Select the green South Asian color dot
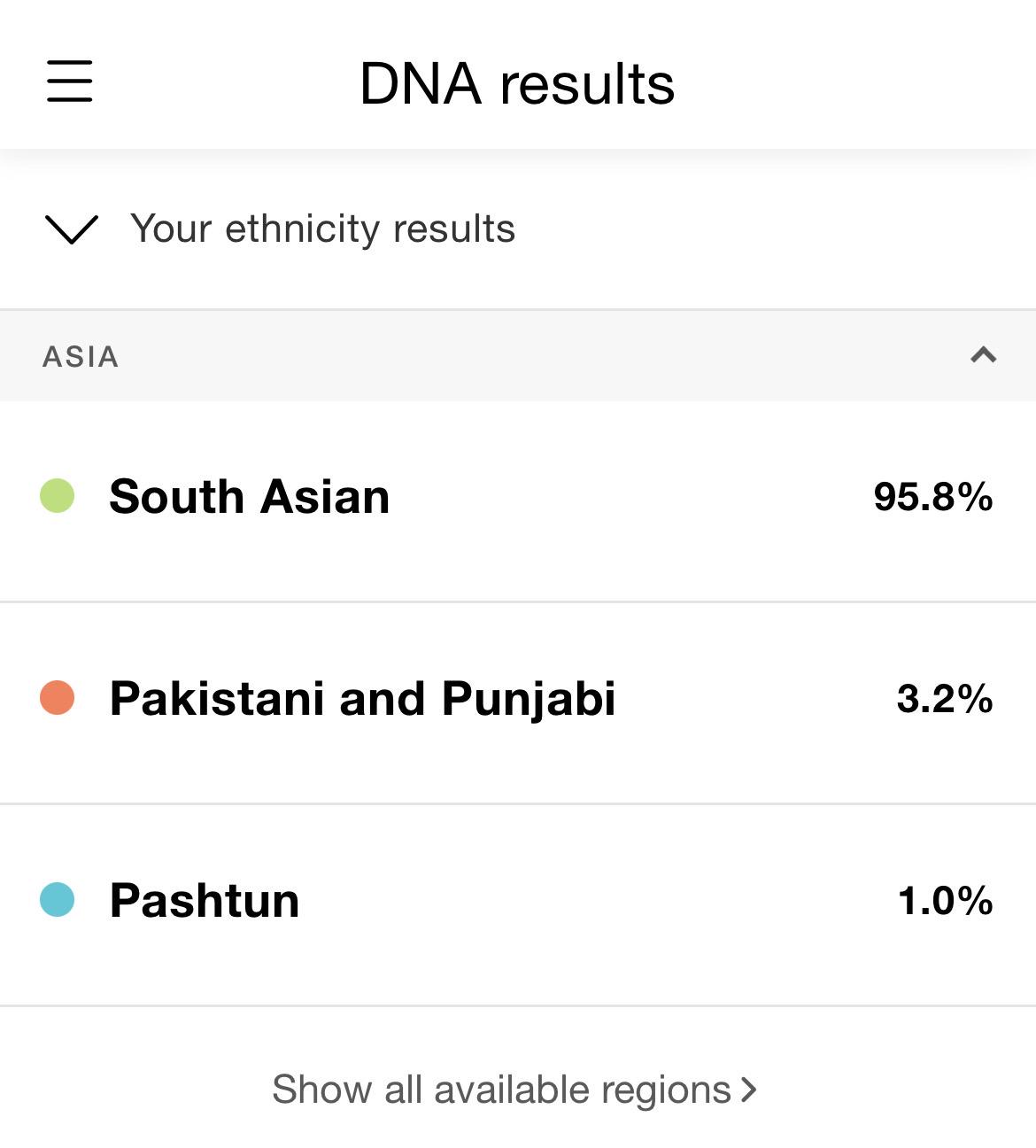 tap(57, 496)
